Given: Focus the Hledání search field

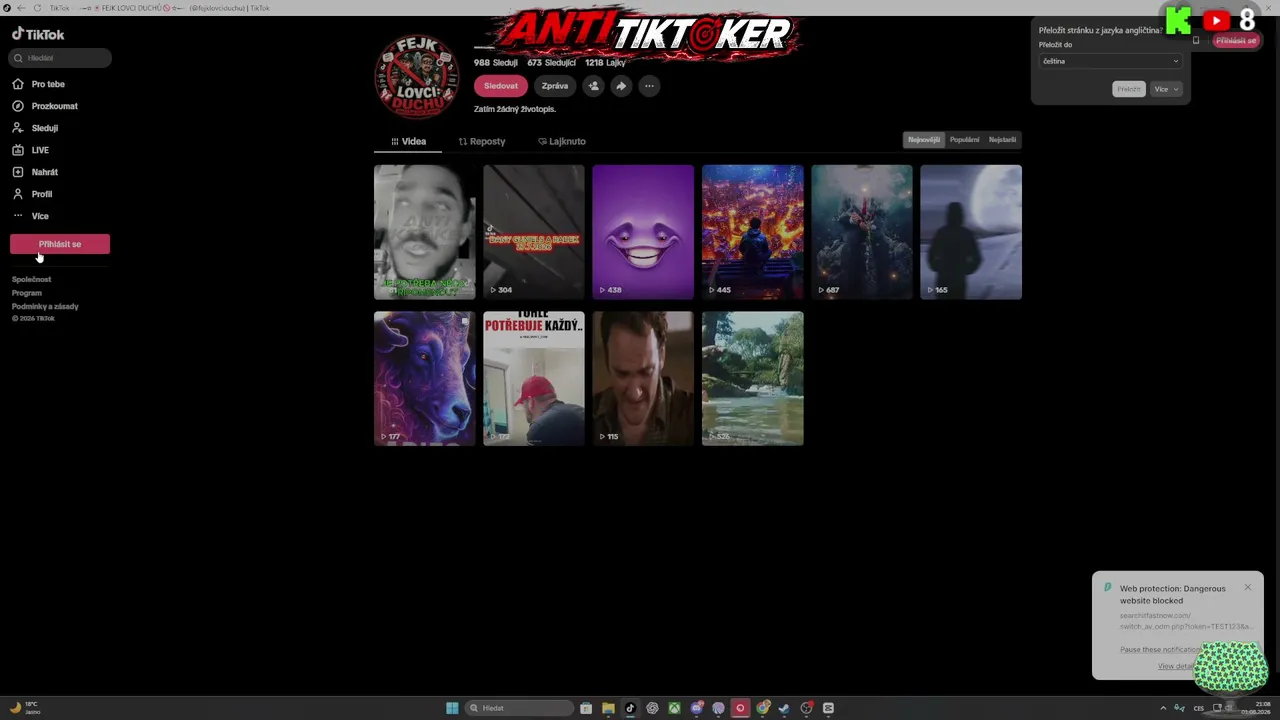Looking at the screenshot, I should (61, 58).
